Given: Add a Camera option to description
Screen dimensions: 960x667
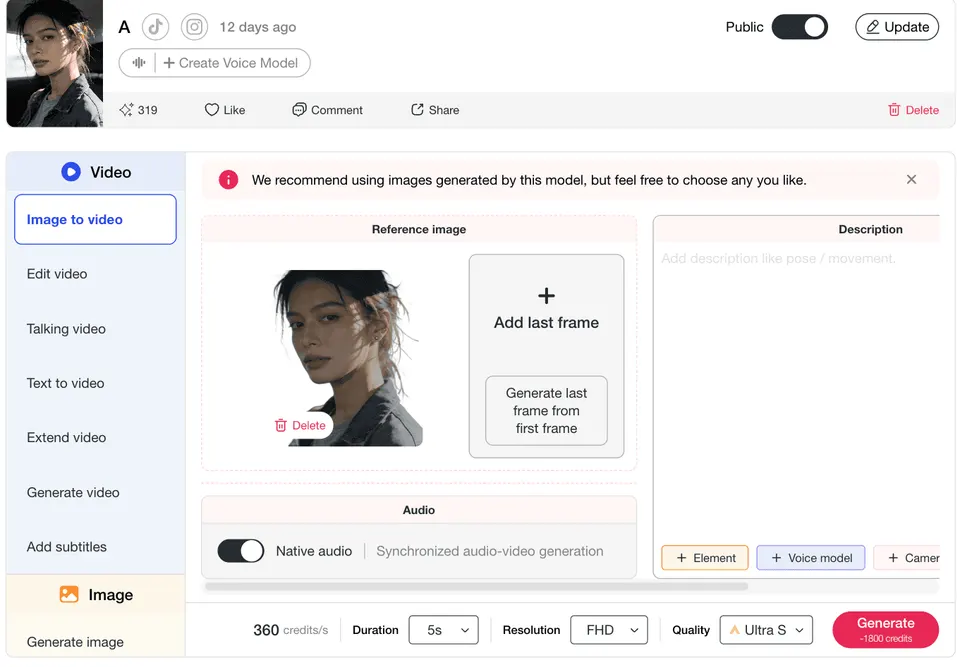Looking at the screenshot, I should 907,558.
